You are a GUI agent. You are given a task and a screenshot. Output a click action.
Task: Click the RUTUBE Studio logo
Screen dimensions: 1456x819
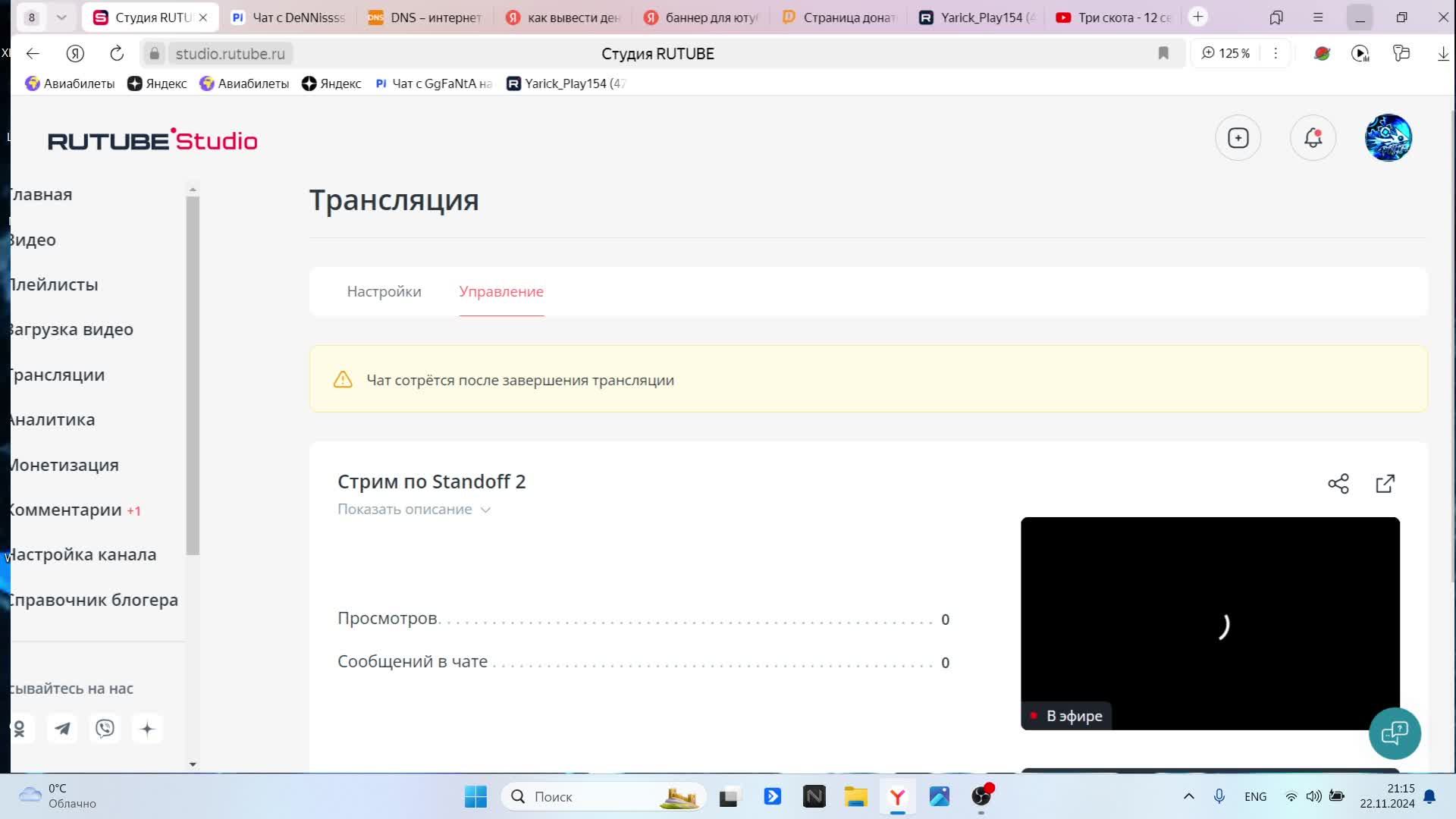(x=152, y=140)
